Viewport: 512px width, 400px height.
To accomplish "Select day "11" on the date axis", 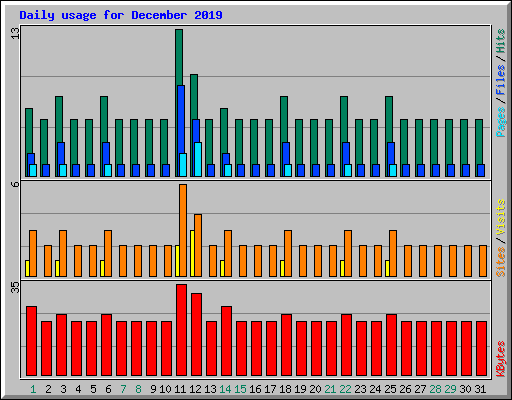I will [180, 389].
